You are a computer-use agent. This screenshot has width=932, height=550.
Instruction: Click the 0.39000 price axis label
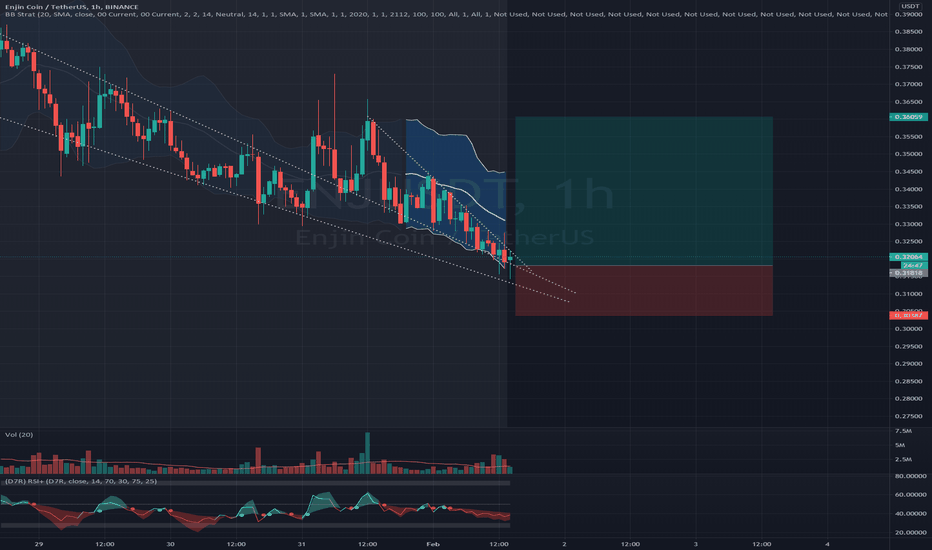908,14
